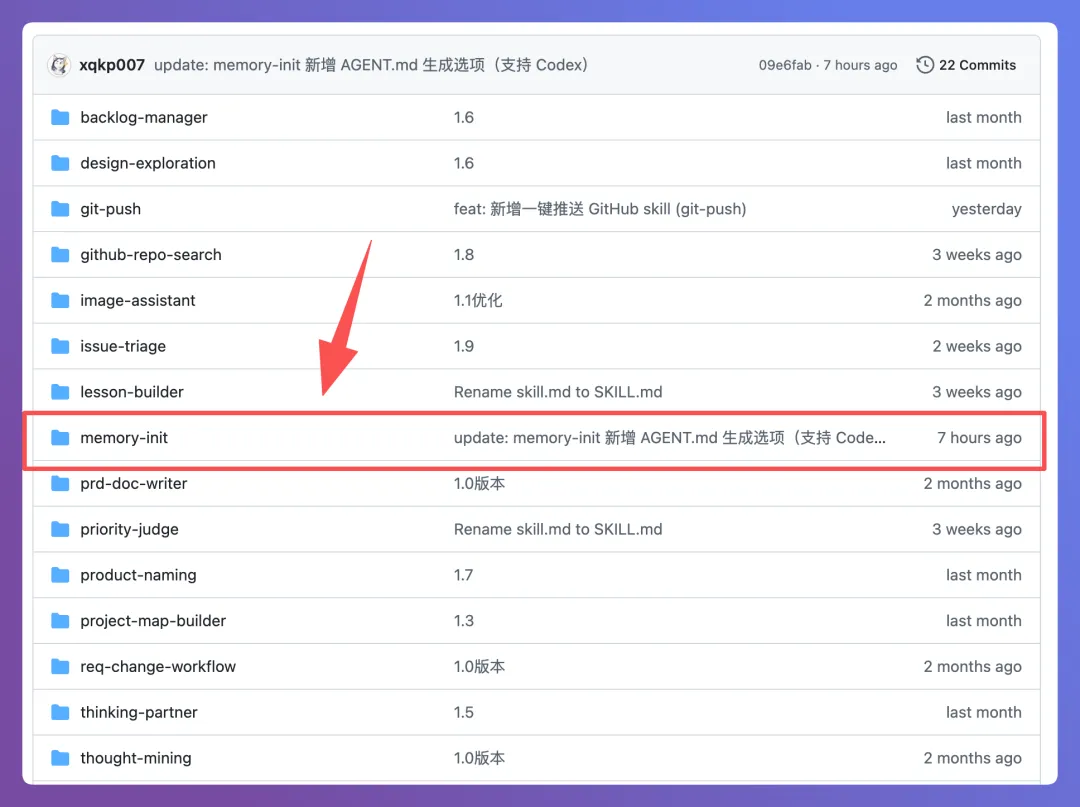
Task: Click the image-assistant folder icon
Action: tap(60, 300)
